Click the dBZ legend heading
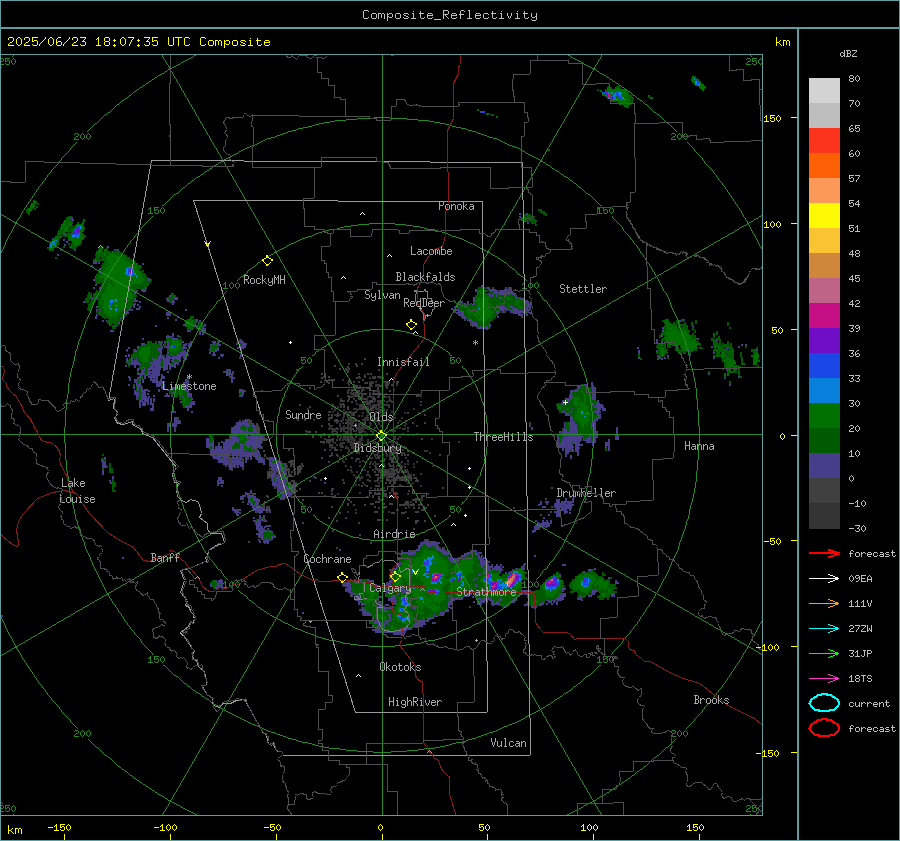 (848, 54)
